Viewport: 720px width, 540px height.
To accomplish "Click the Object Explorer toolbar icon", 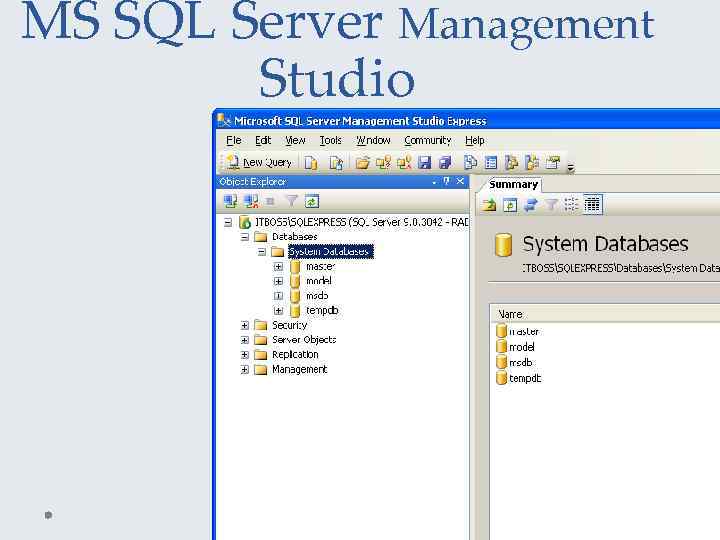I will [x=511, y=163].
